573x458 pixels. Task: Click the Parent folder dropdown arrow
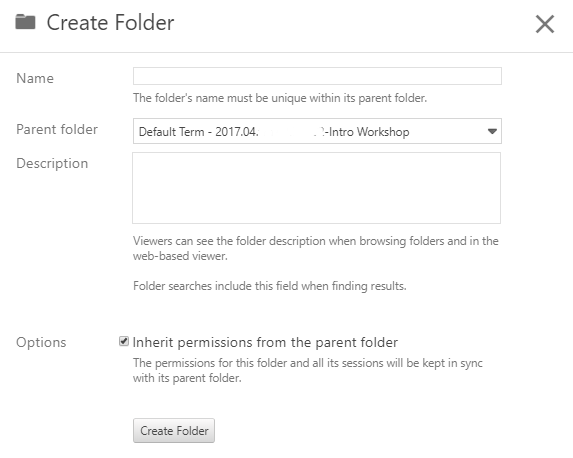click(492, 131)
